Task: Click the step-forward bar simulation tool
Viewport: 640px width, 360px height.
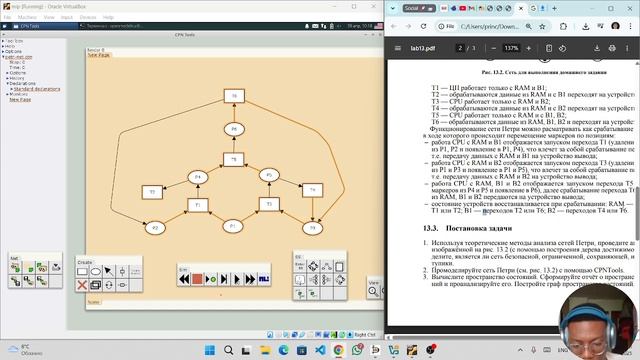Action: tap(224, 279)
